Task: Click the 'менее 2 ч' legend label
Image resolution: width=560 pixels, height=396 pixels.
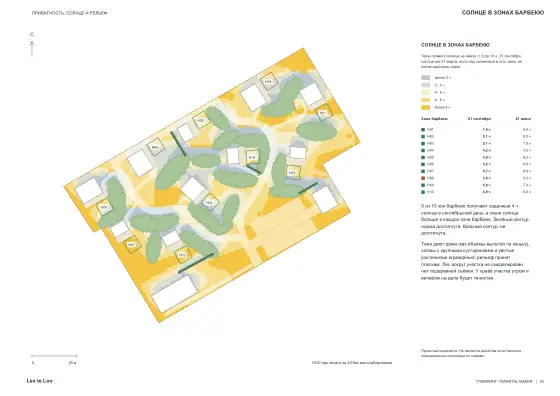Action: (x=443, y=77)
